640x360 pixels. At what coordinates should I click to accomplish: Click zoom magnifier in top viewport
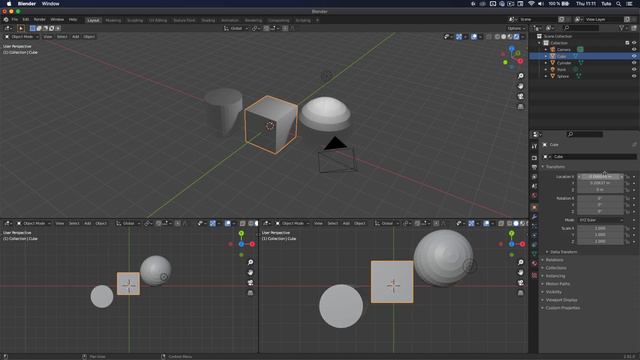tap(520, 76)
